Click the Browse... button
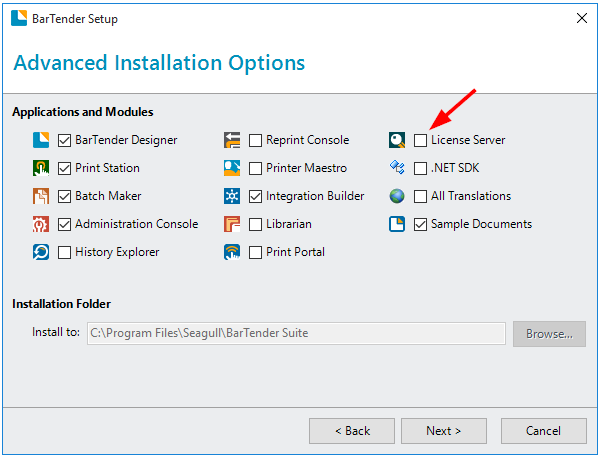 (549, 334)
